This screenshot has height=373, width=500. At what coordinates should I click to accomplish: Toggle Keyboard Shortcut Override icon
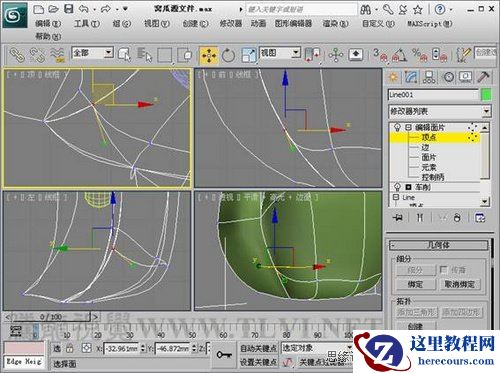click(x=356, y=54)
